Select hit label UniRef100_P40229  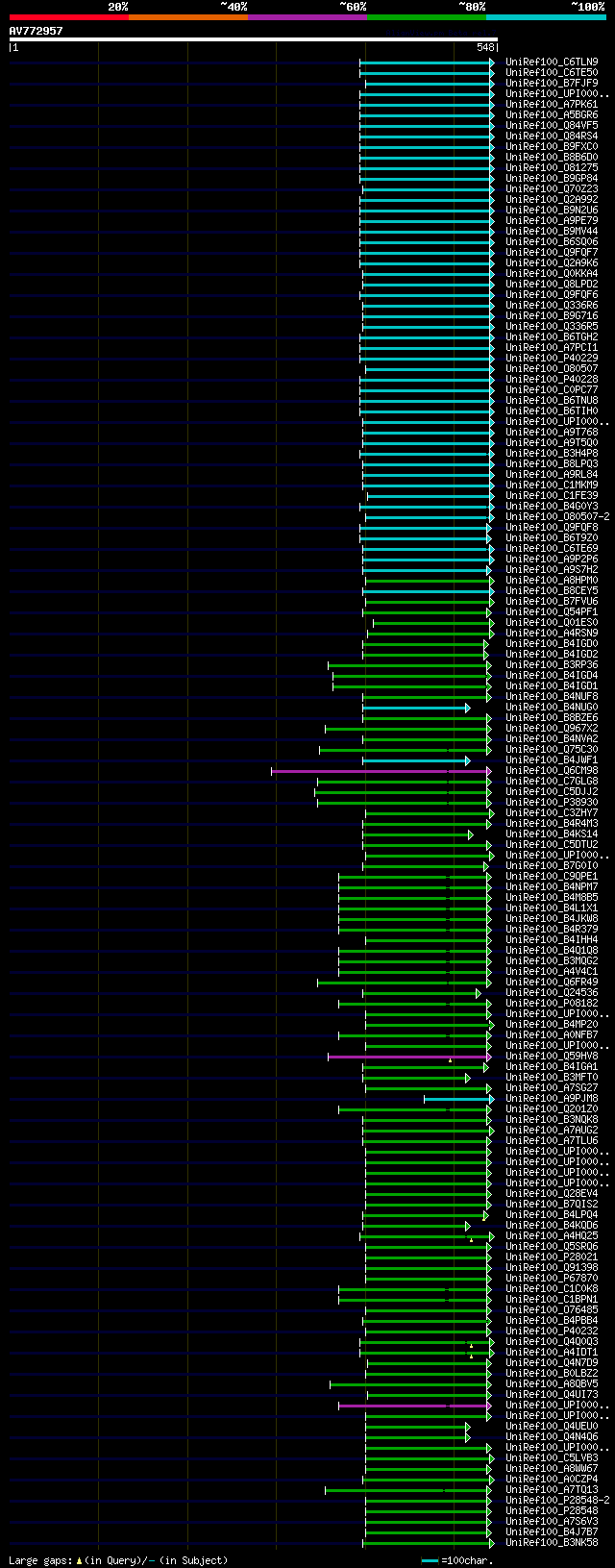click(x=552, y=358)
